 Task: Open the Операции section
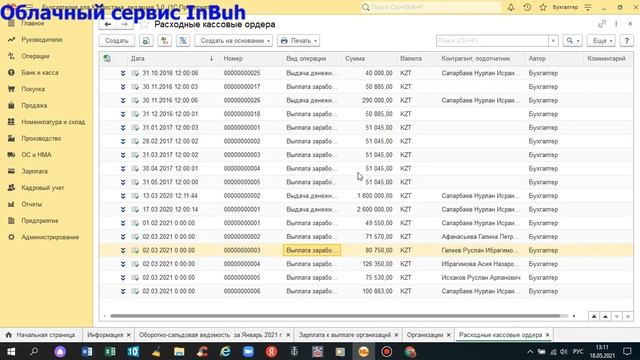[35, 56]
